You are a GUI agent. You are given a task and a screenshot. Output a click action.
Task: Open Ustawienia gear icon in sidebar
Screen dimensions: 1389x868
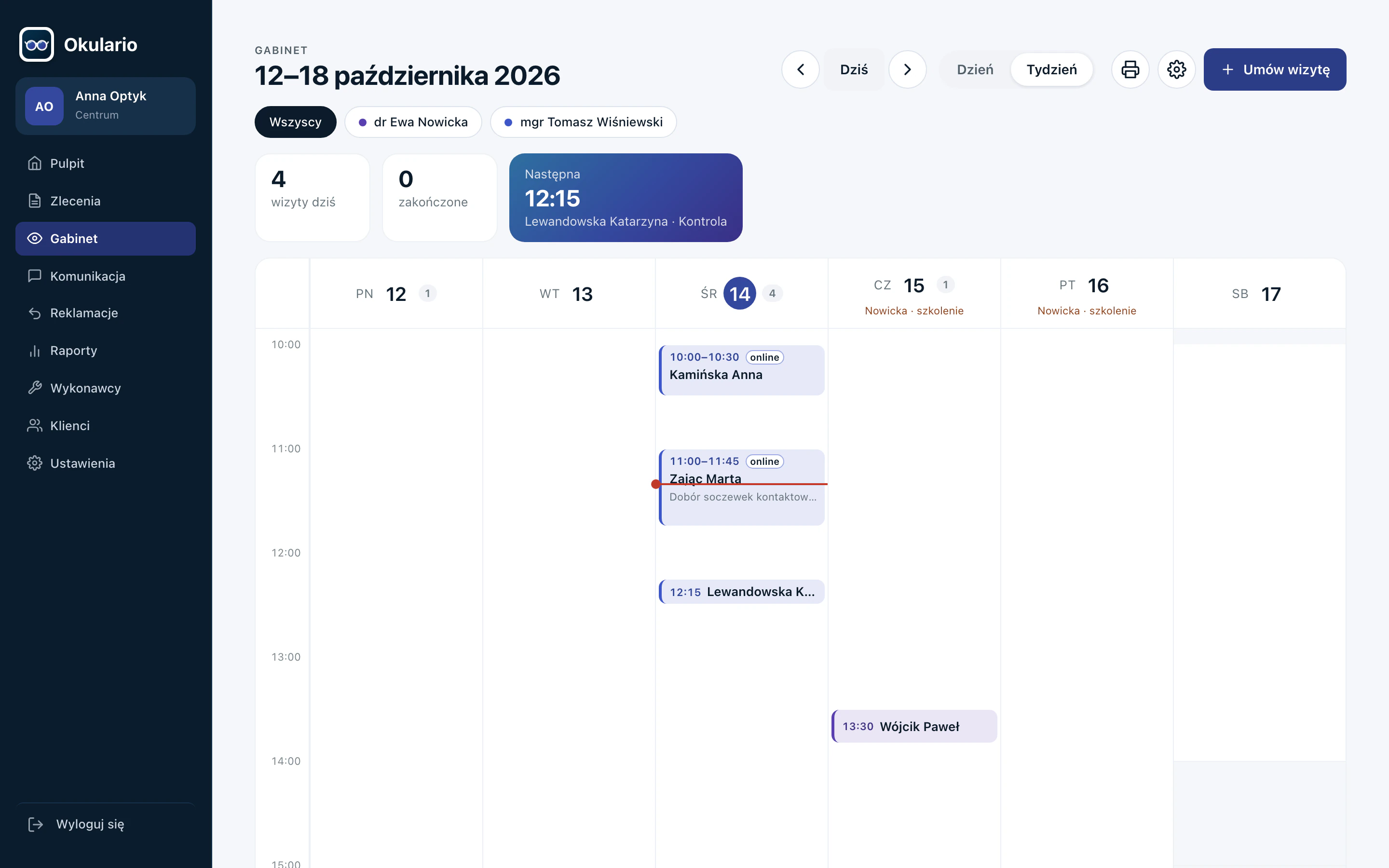34,463
